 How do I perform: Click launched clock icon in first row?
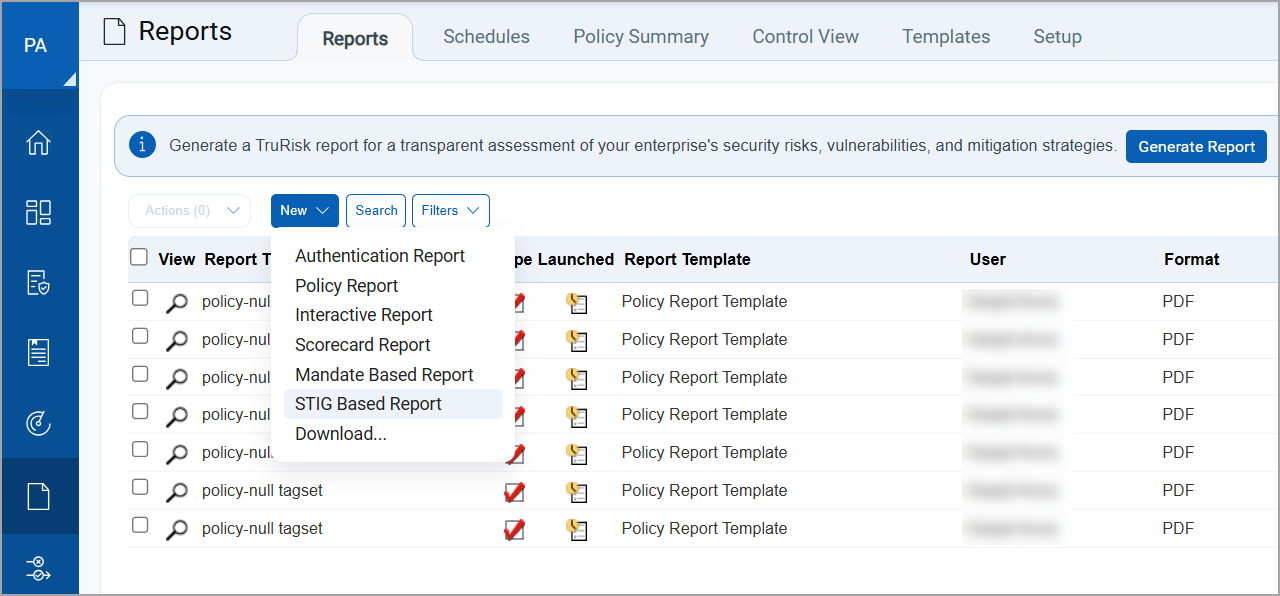577,303
